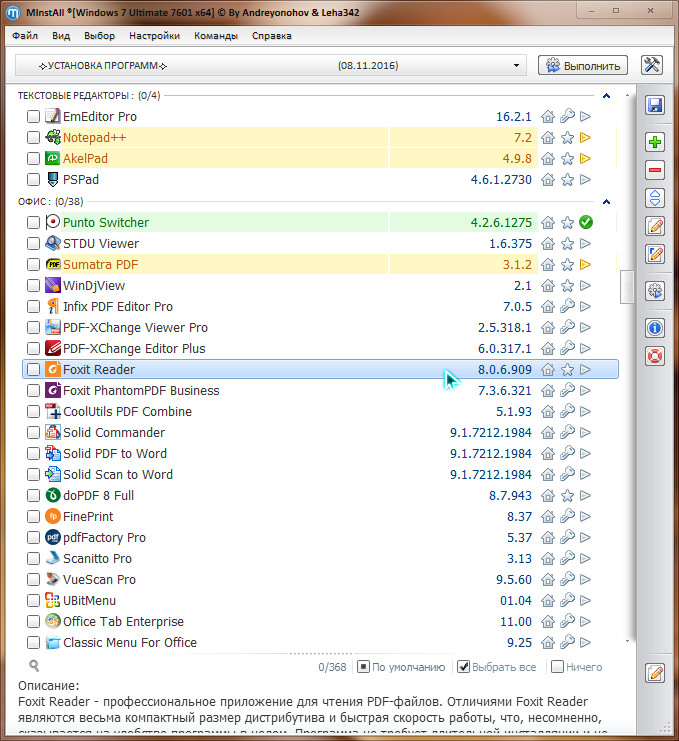679x741 pixels.
Task: Click the star icon in the Foxit Reader row
Action: (567, 370)
